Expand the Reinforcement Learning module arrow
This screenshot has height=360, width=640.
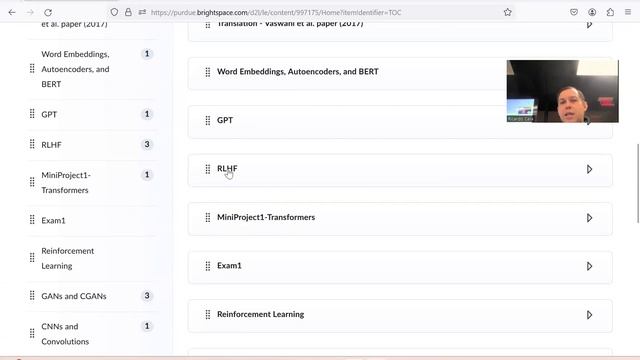pos(589,315)
